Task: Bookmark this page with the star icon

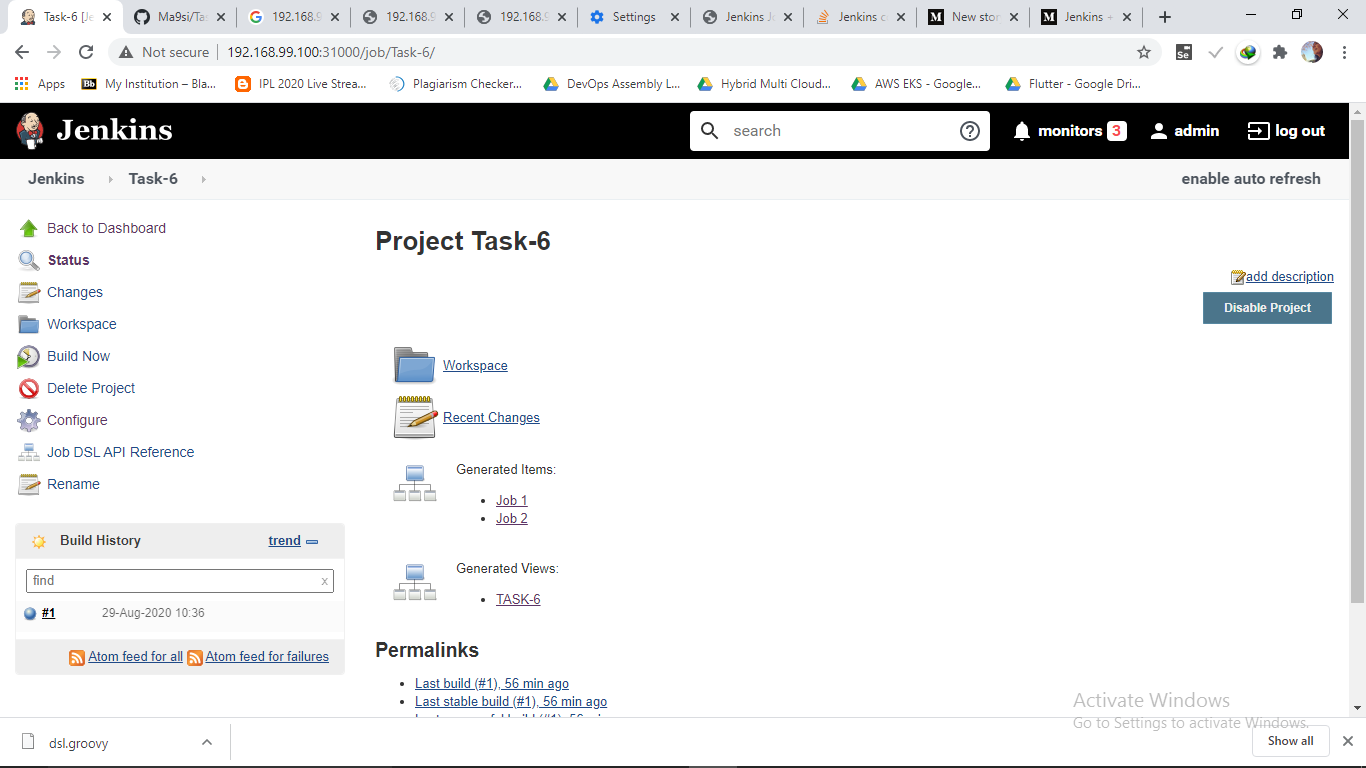Action: [1144, 52]
